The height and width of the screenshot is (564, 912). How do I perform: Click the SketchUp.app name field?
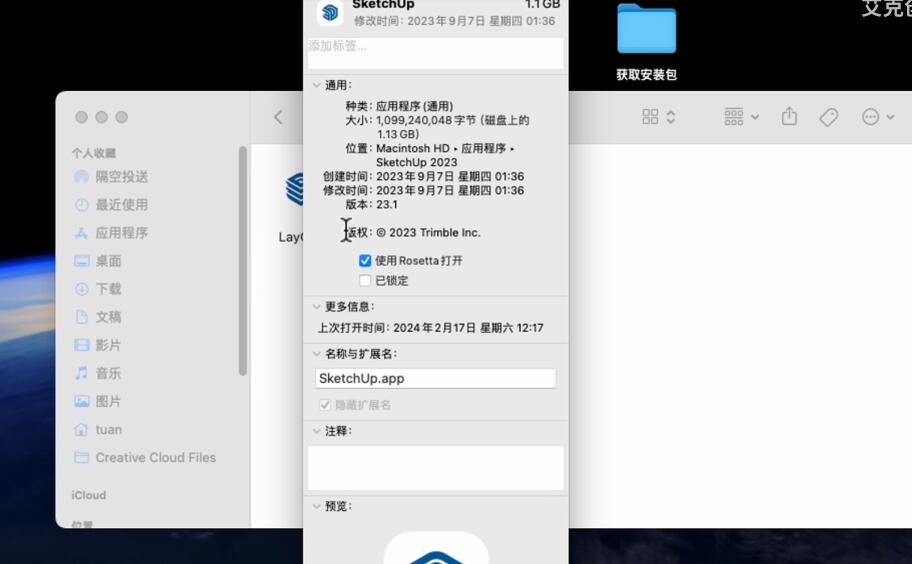click(435, 379)
